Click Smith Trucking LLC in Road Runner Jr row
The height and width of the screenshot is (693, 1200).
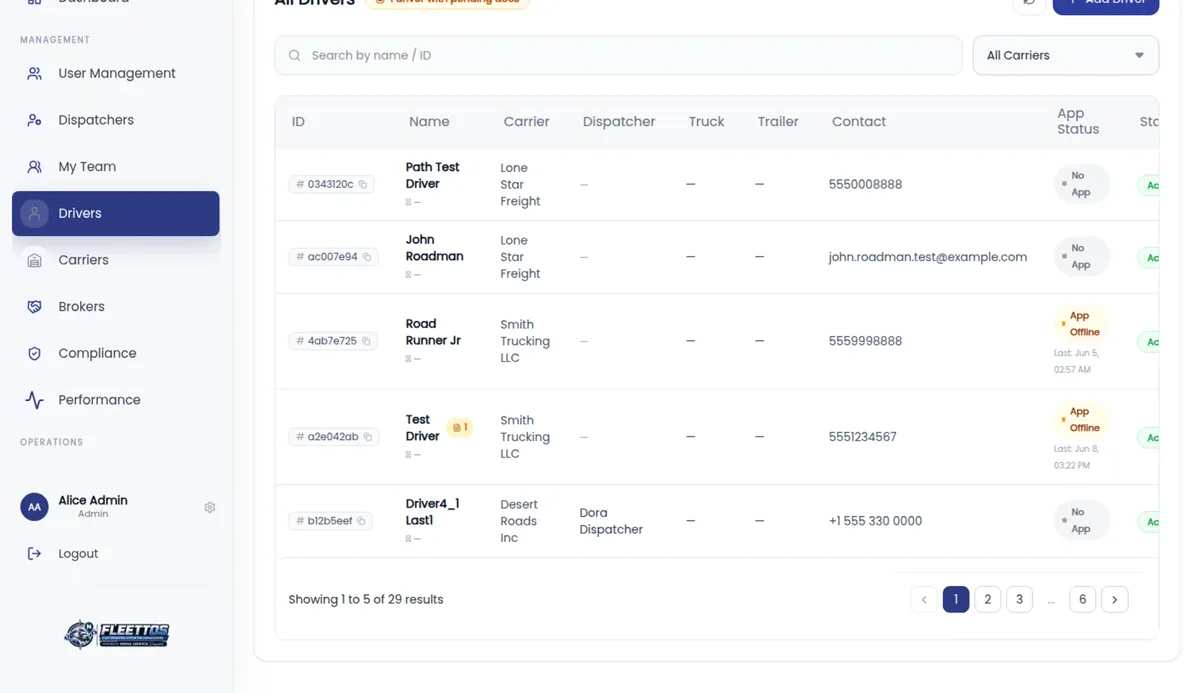(525, 341)
